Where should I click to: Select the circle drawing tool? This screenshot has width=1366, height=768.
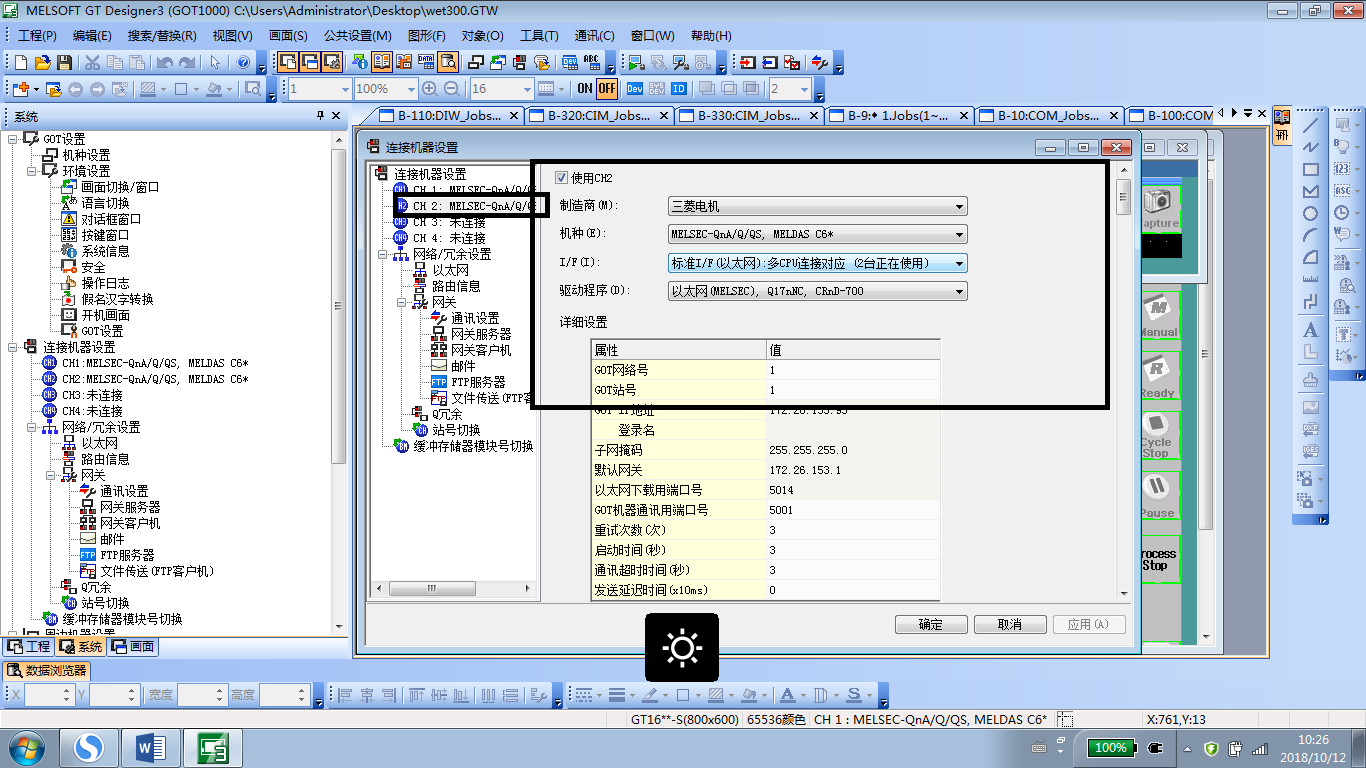pos(1310,213)
